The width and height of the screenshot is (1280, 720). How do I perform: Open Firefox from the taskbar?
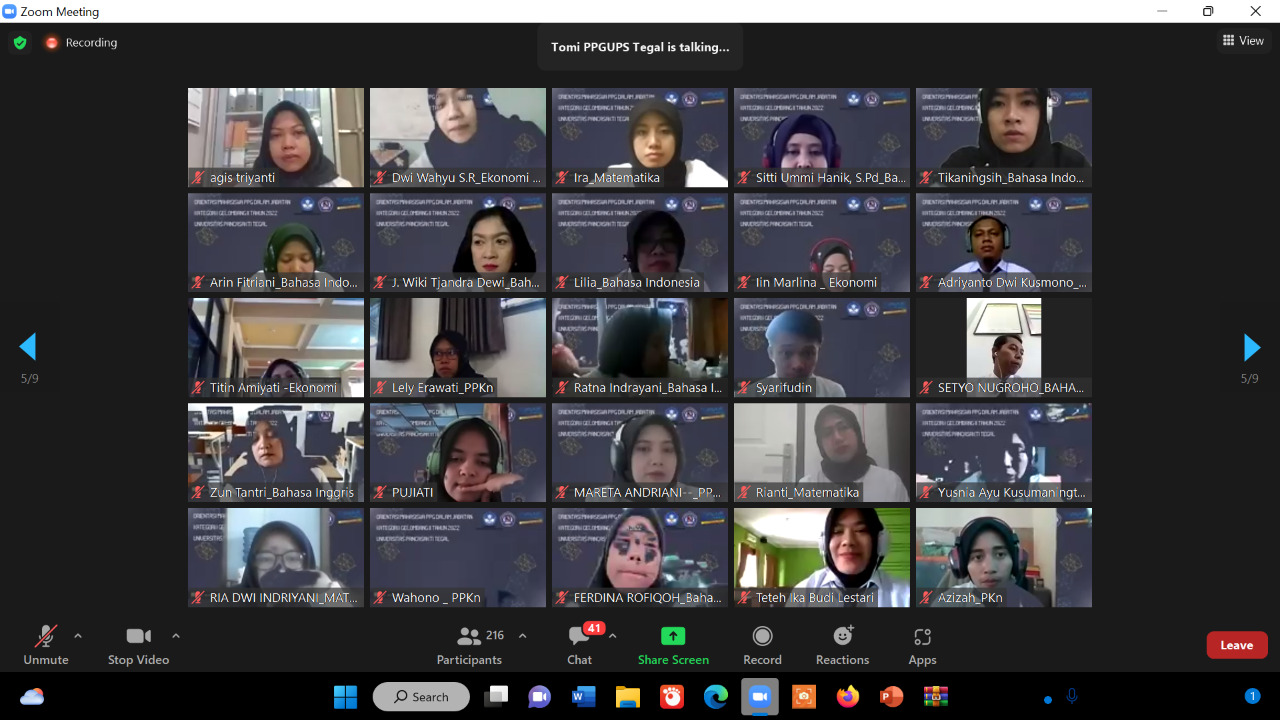848,696
